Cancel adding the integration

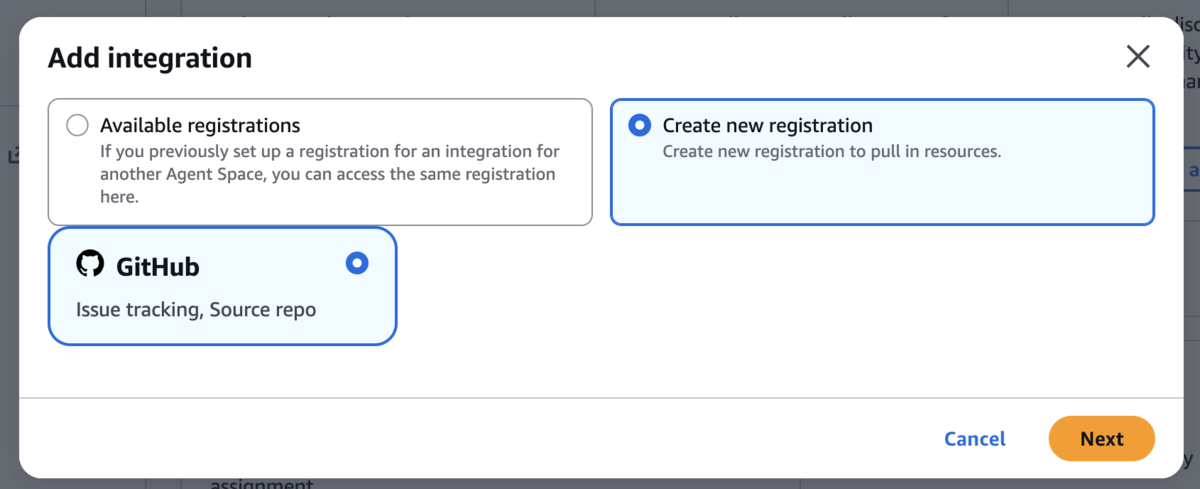[x=975, y=439]
